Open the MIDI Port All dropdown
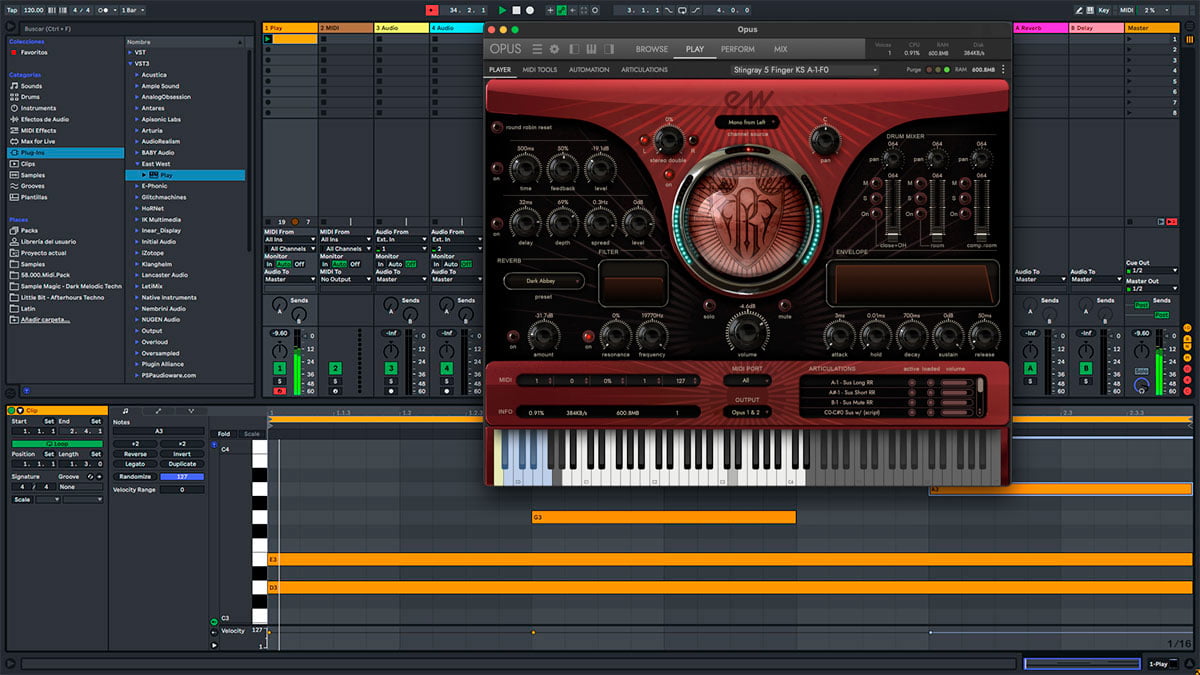 (x=746, y=381)
